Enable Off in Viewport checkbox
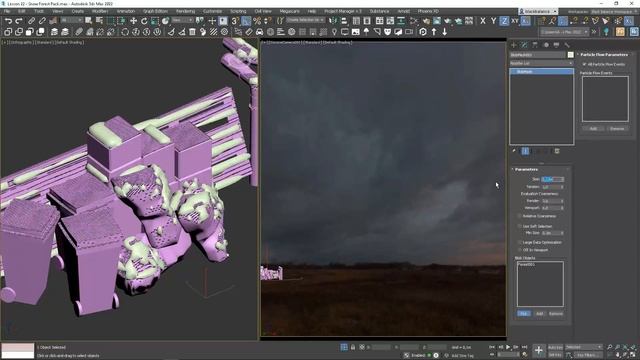The image size is (640, 360). pos(520,250)
